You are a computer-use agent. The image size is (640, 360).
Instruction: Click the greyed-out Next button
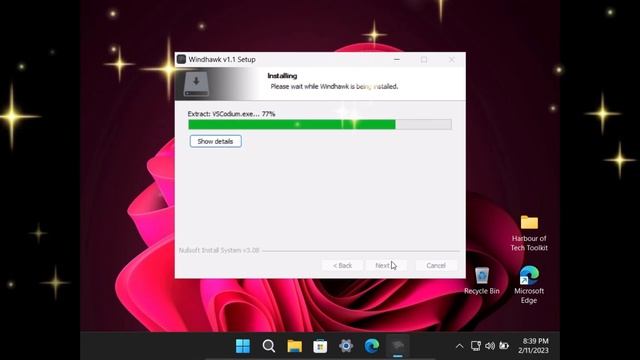point(385,265)
